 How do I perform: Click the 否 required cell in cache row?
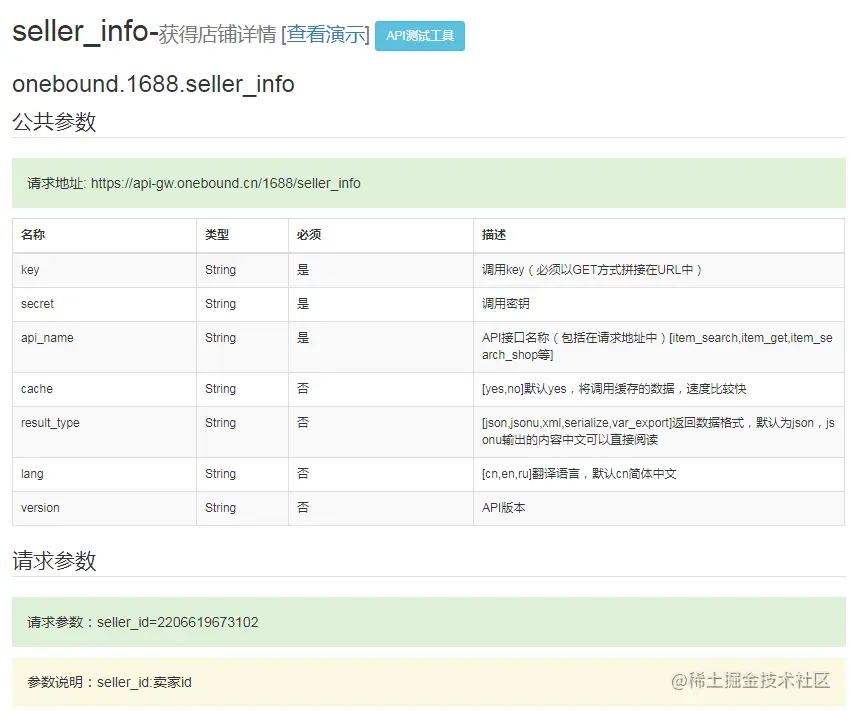pos(380,389)
